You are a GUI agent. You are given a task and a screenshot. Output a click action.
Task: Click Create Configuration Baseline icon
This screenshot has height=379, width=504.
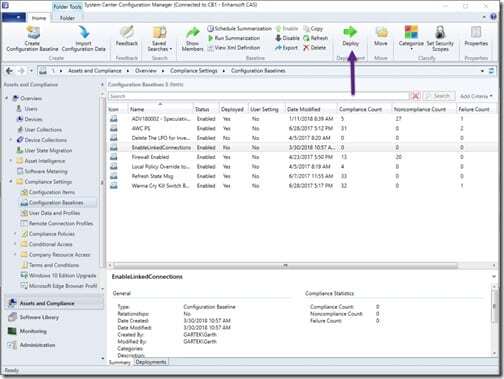point(33,32)
